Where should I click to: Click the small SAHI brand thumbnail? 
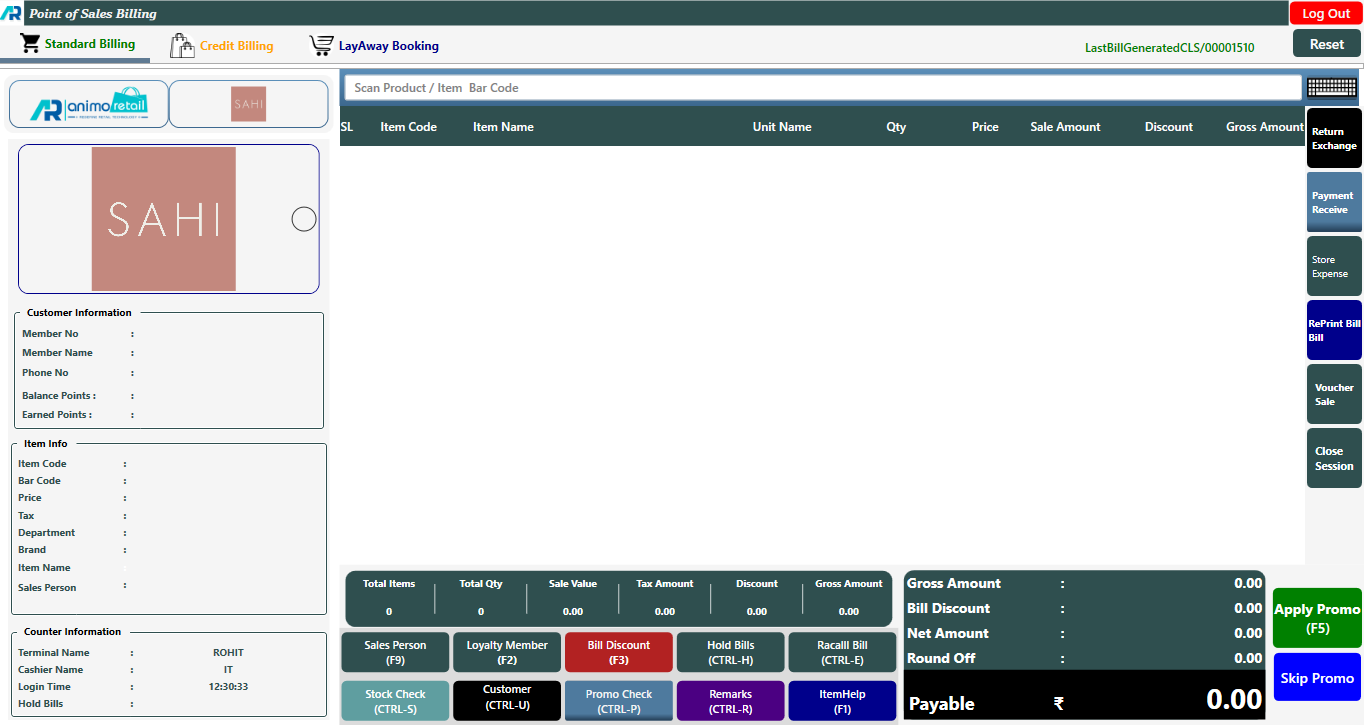click(x=248, y=104)
